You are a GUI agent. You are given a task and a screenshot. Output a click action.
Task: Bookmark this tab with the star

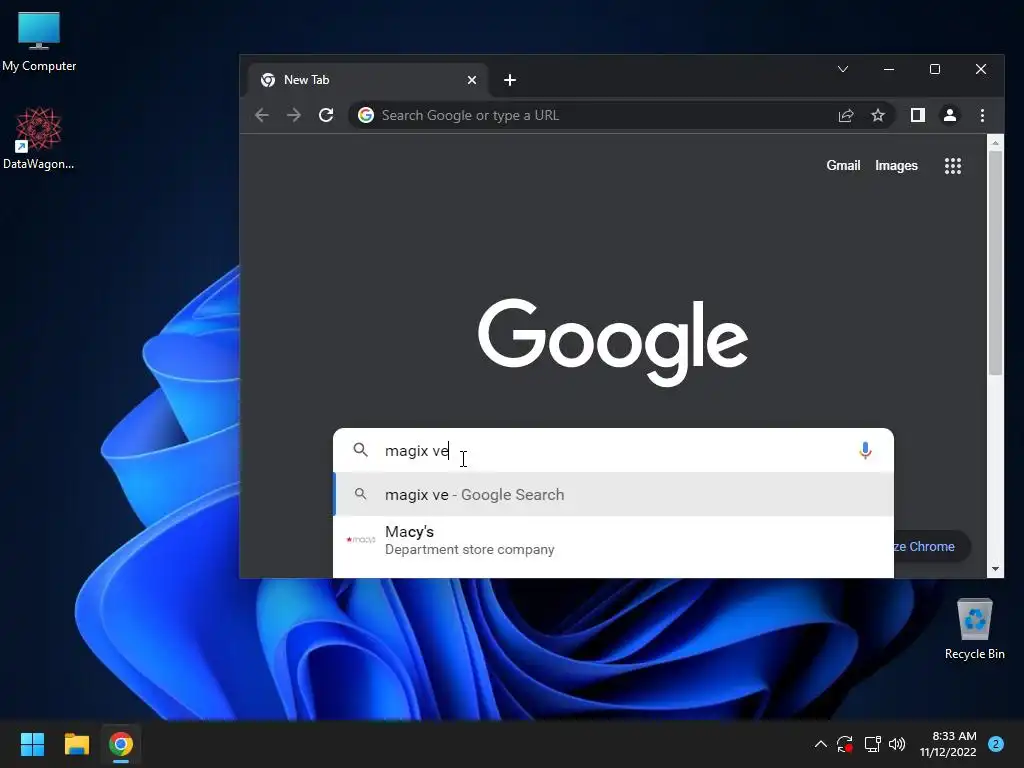point(878,116)
